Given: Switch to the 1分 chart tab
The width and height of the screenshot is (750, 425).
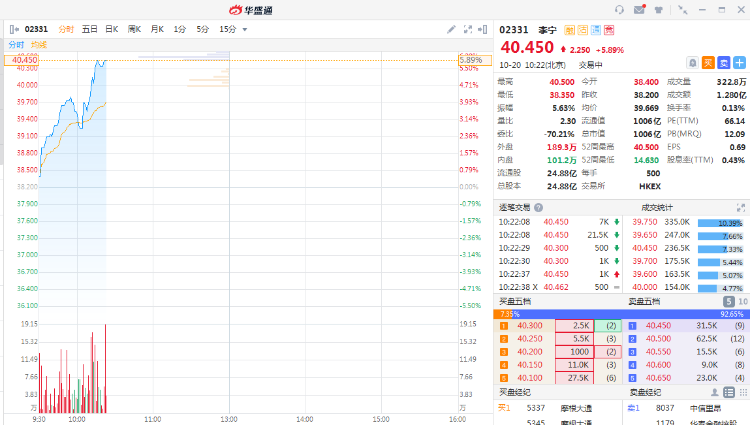Looking at the screenshot, I should click(x=180, y=29).
